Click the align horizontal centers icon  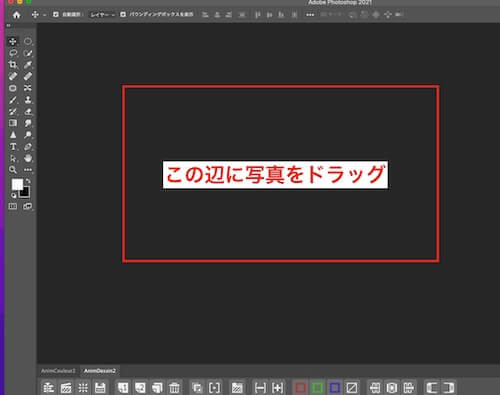pos(217,15)
